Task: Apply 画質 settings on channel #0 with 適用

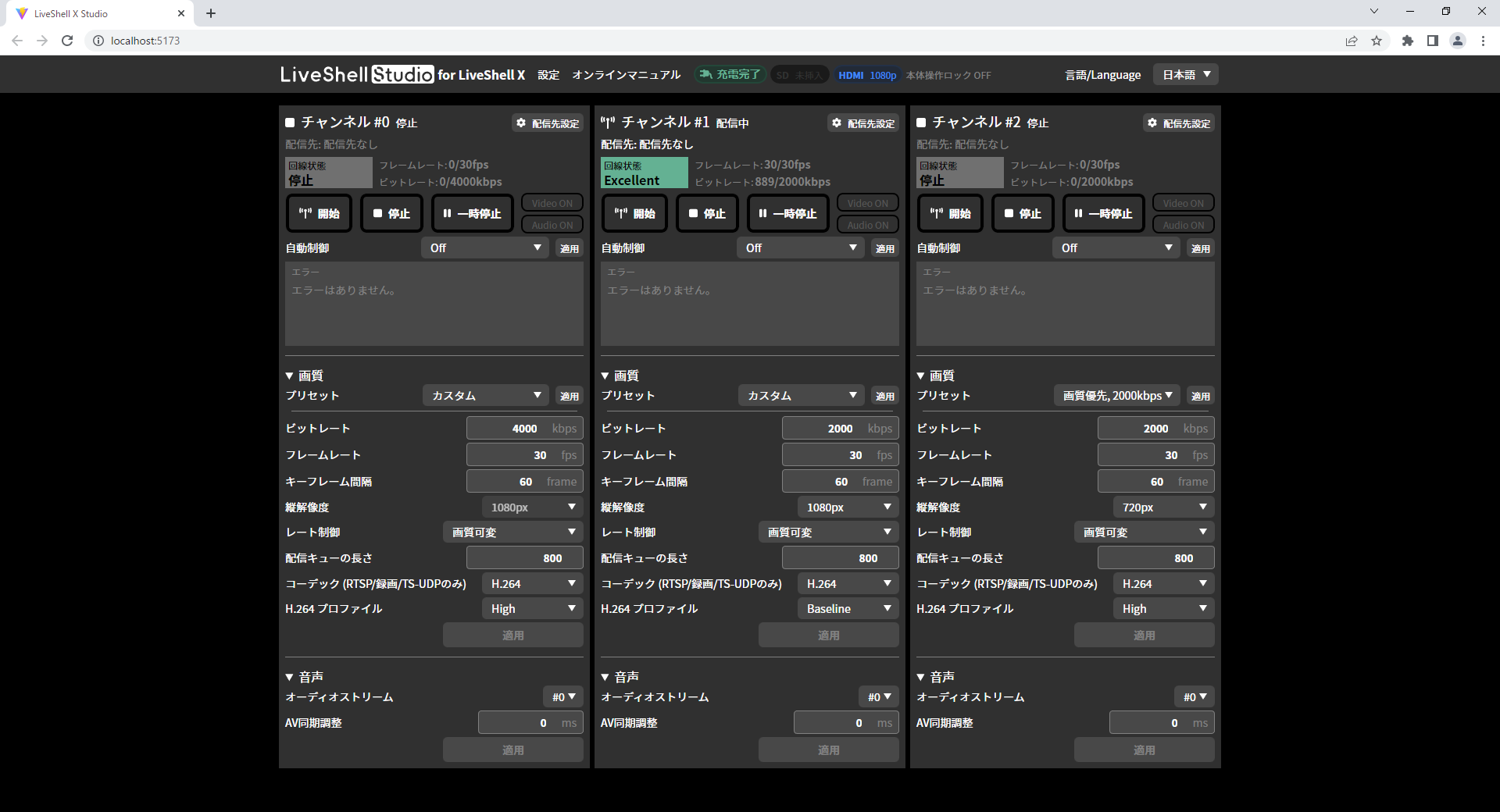Action: tap(512, 634)
